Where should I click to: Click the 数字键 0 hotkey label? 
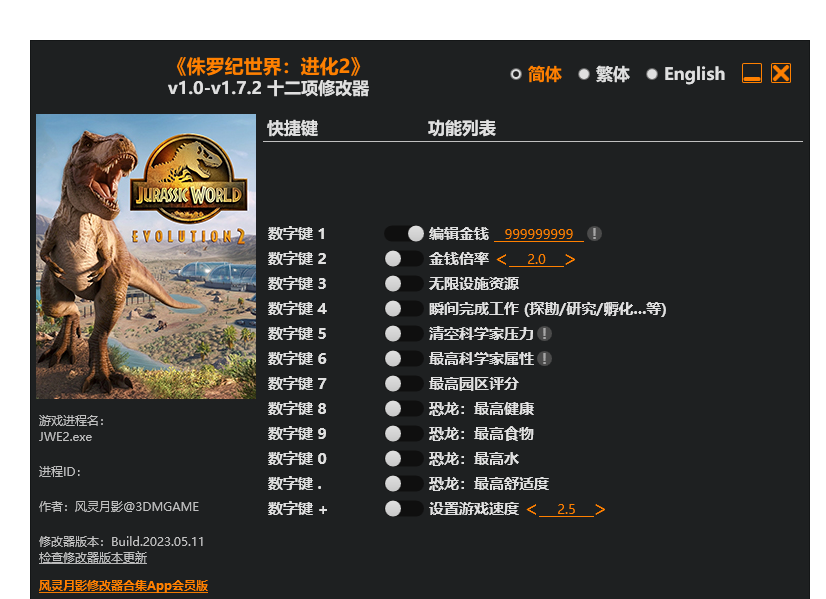[297, 459]
